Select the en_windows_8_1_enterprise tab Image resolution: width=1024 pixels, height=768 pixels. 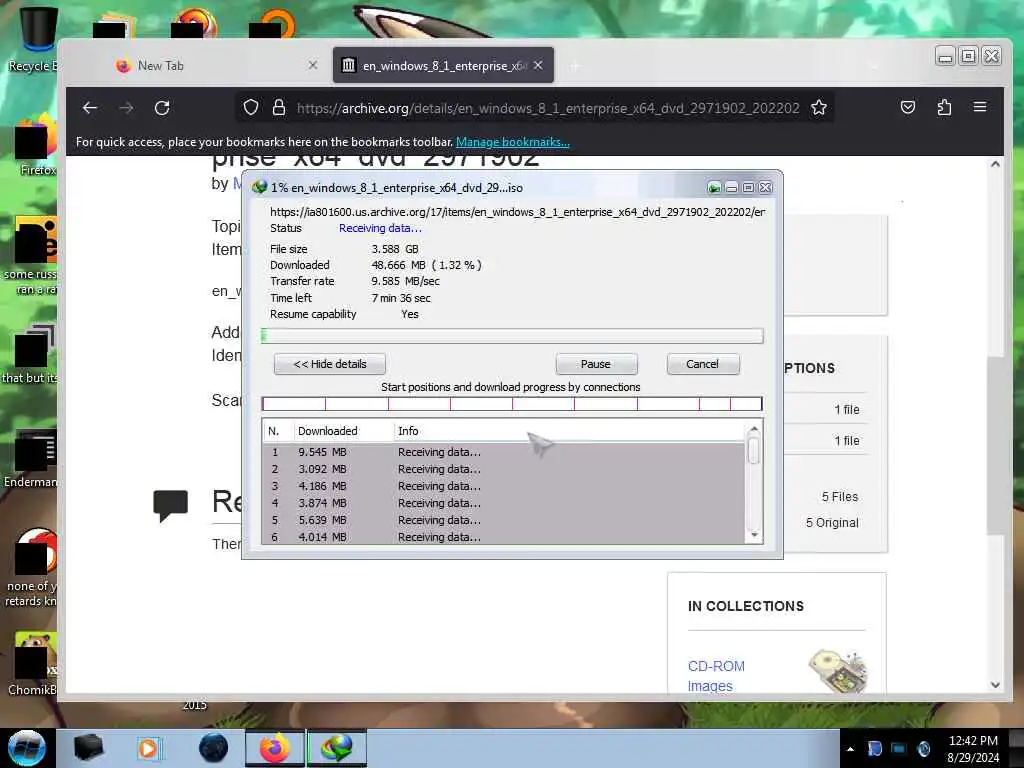[443, 65]
